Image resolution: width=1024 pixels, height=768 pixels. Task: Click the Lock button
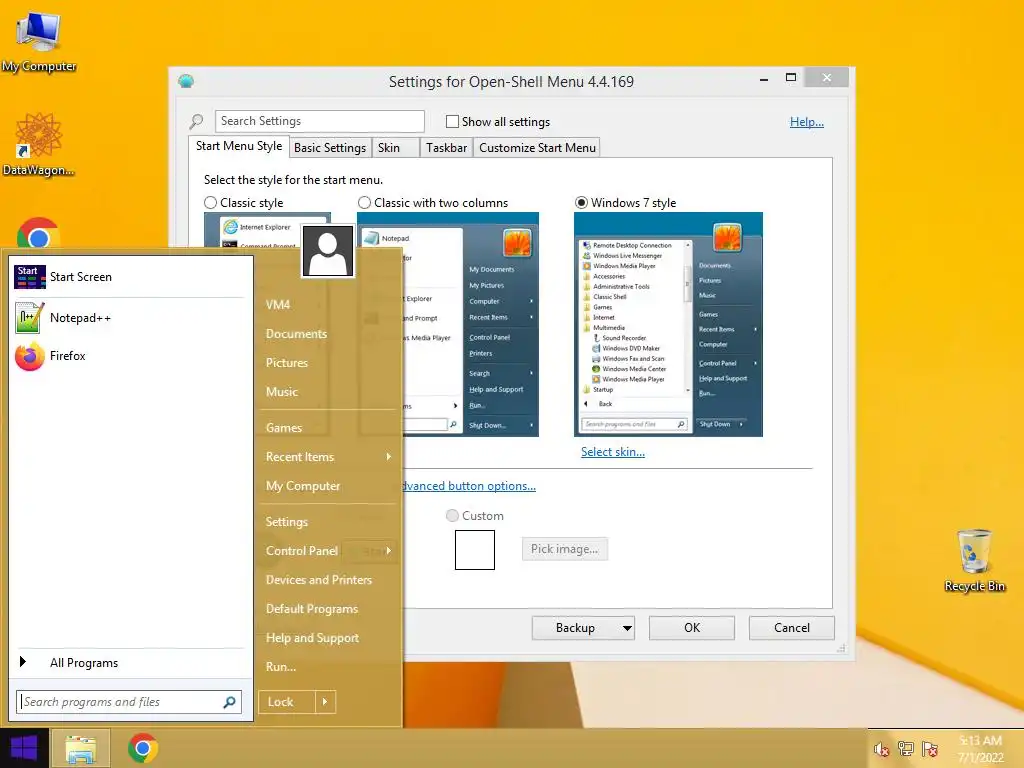(x=287, y=702)
